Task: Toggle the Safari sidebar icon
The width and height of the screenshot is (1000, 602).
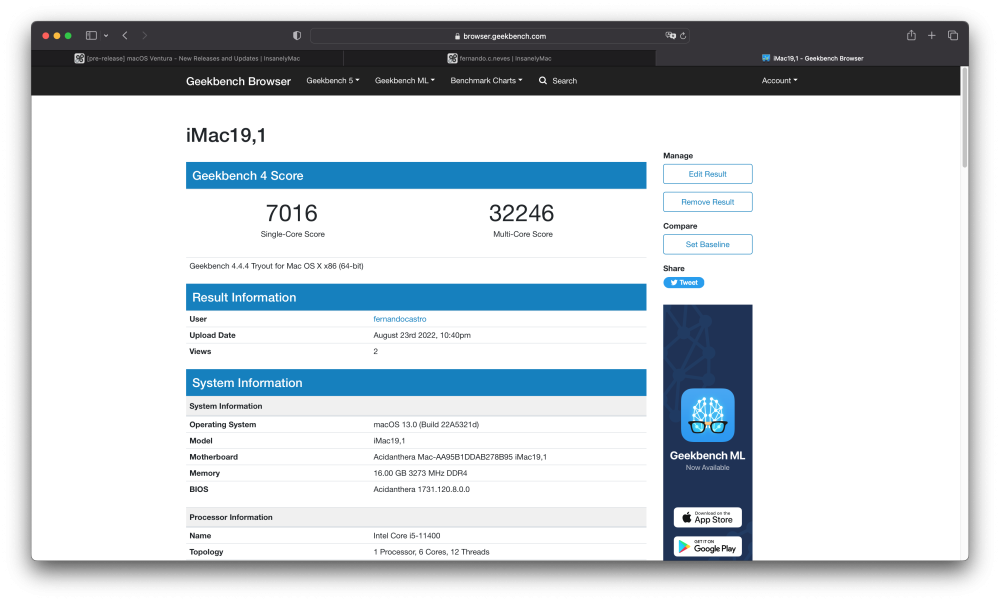Action: click(91, 36)
